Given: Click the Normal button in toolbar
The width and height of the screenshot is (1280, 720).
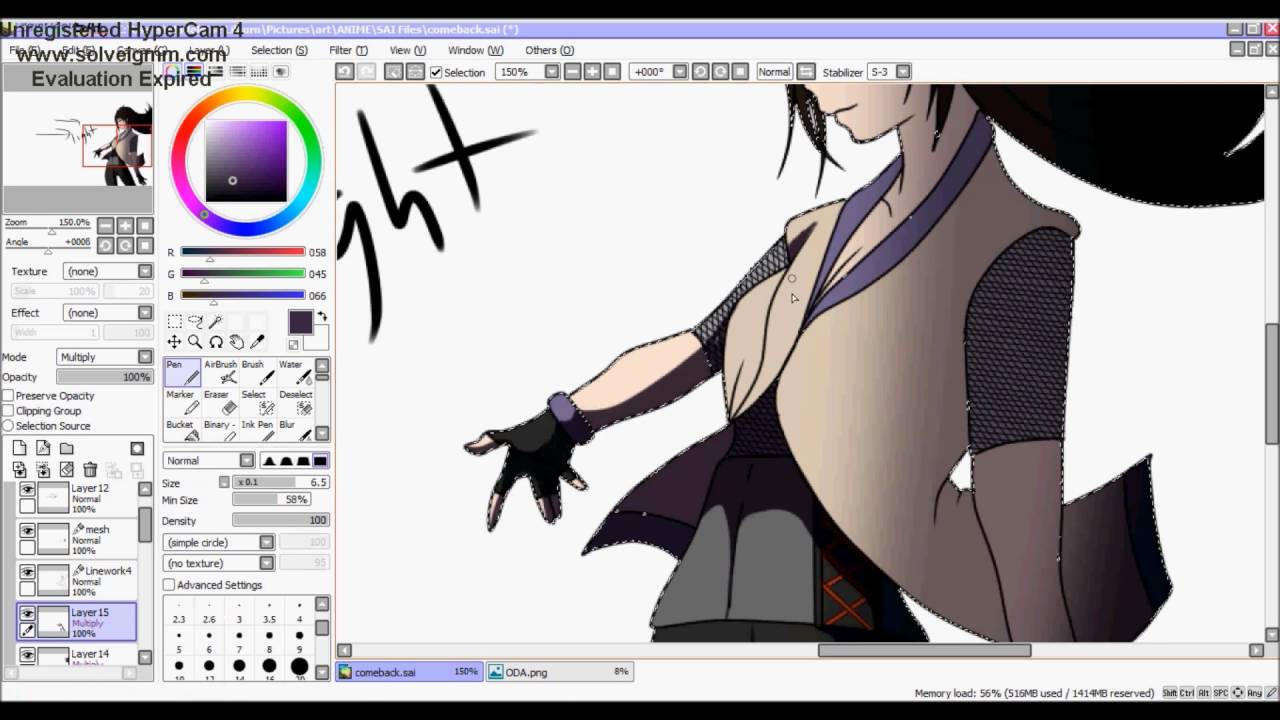Looking at the screenshot, I should pos(773,72).
